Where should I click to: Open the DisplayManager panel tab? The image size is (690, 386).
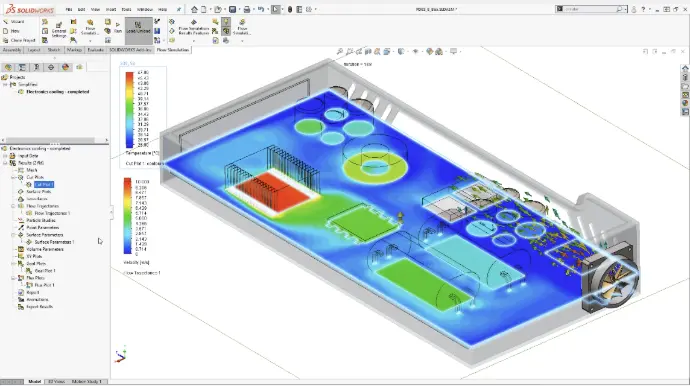coord(66,67)
